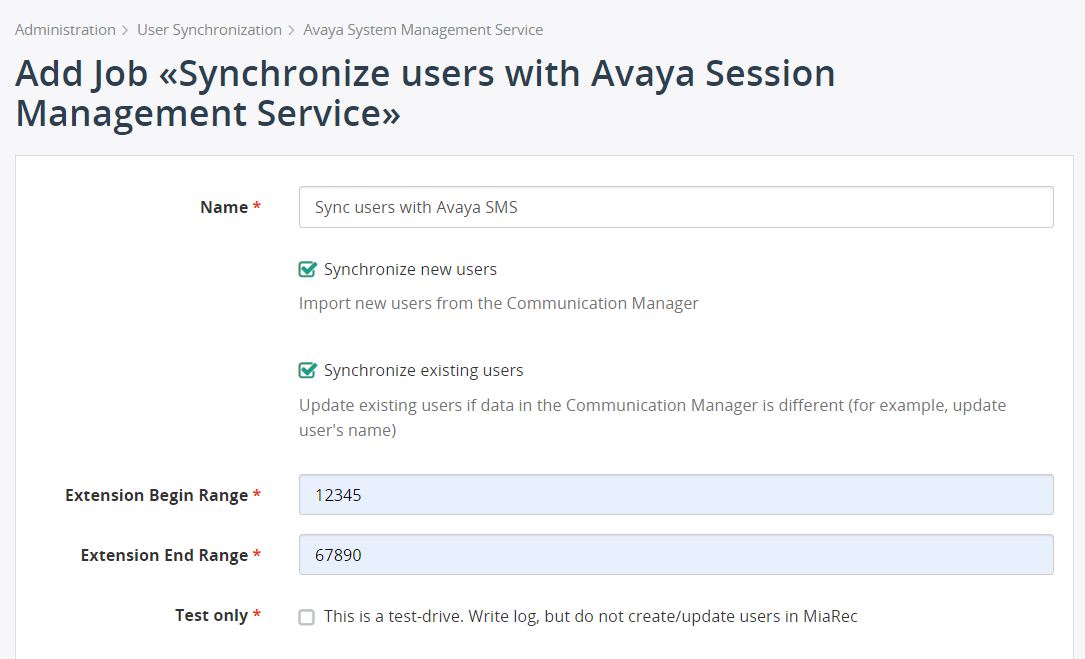
Task: Click the Synchronize new users label
Action: (x=410, y=269)
